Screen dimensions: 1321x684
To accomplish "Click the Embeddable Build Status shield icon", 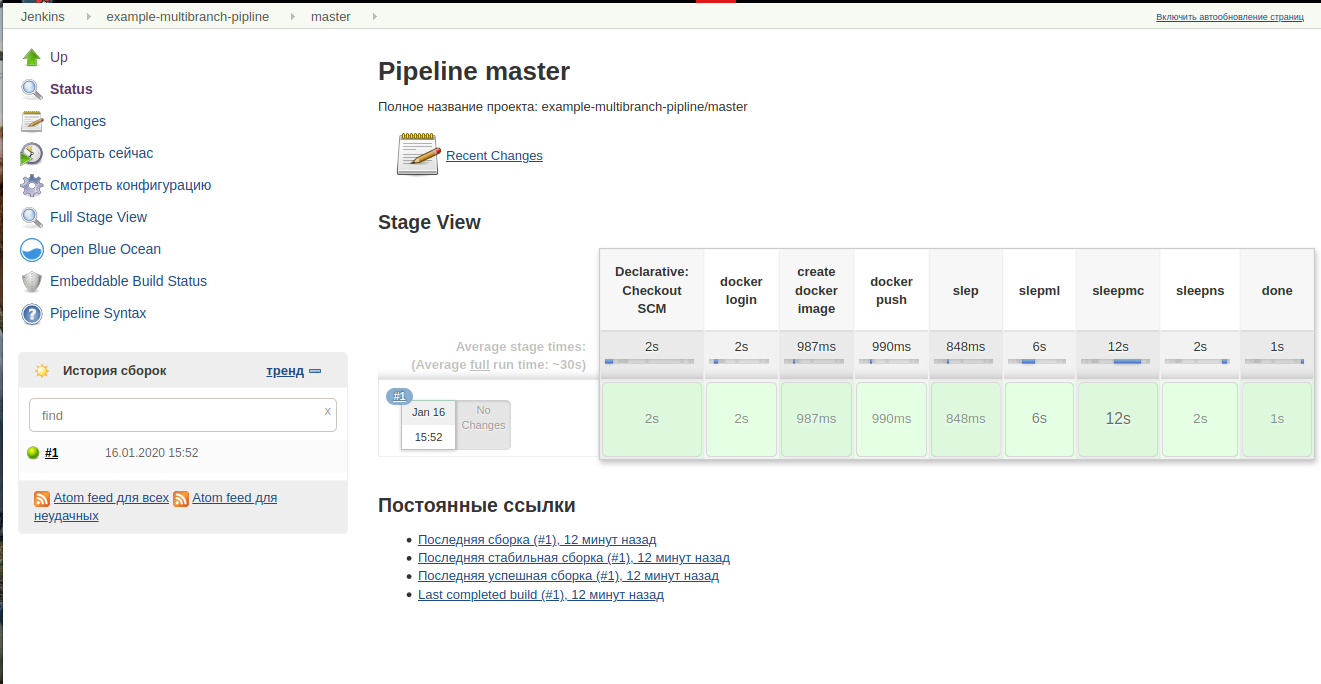I will click(32, 281).
